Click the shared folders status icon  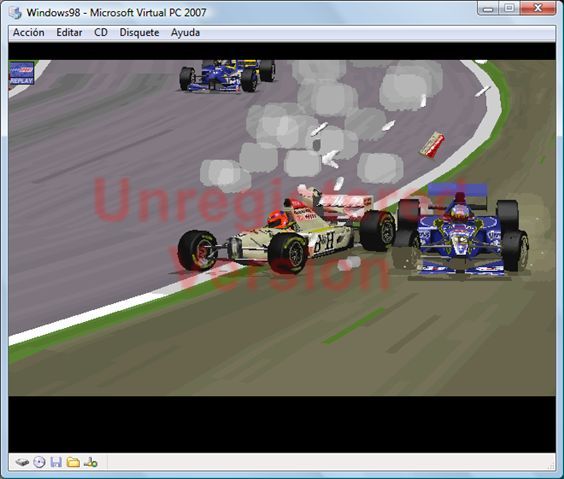73,462
